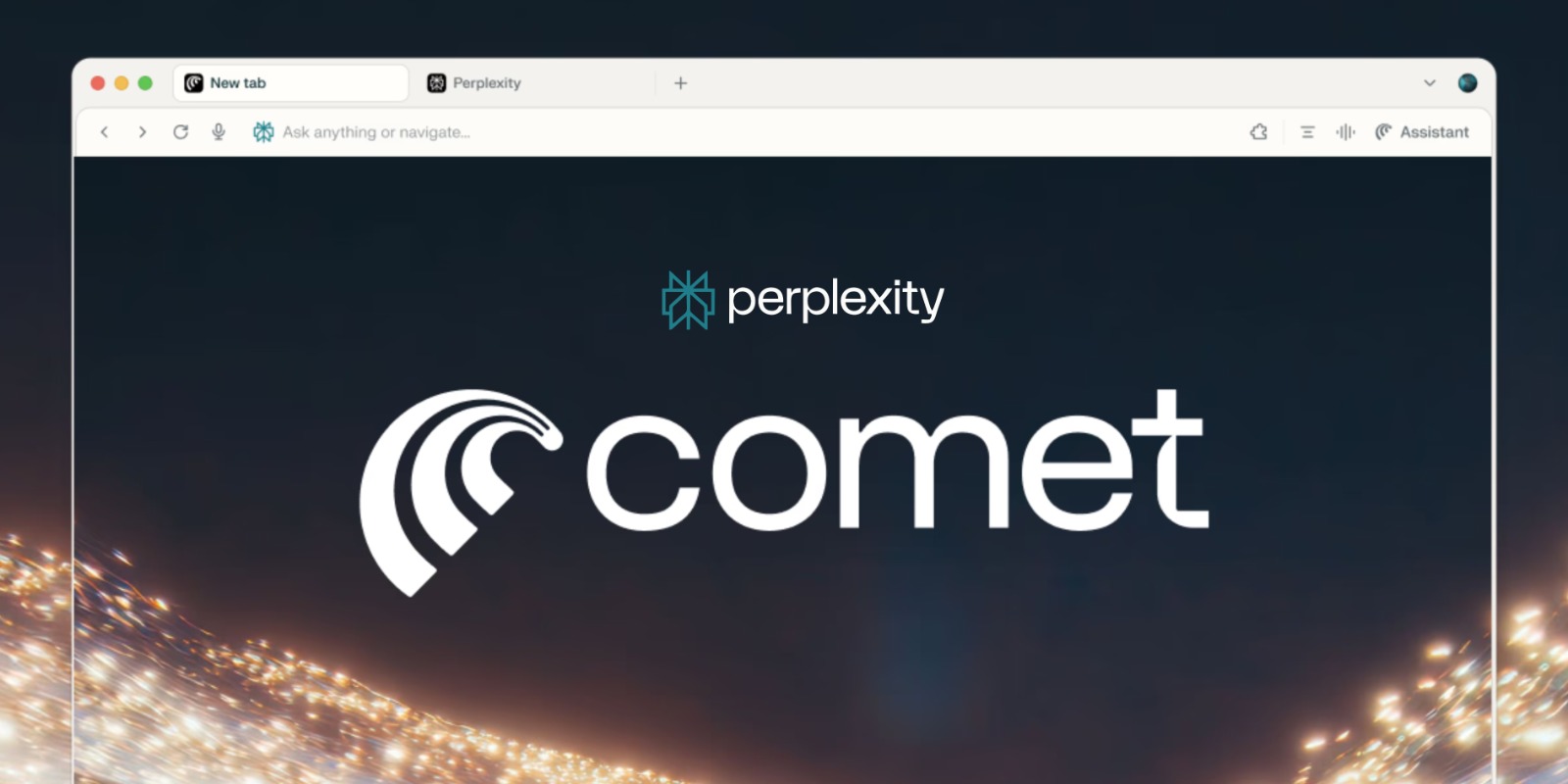
Task: Expand the tab list chevron dropdown
Action: tap(1430, 83)
